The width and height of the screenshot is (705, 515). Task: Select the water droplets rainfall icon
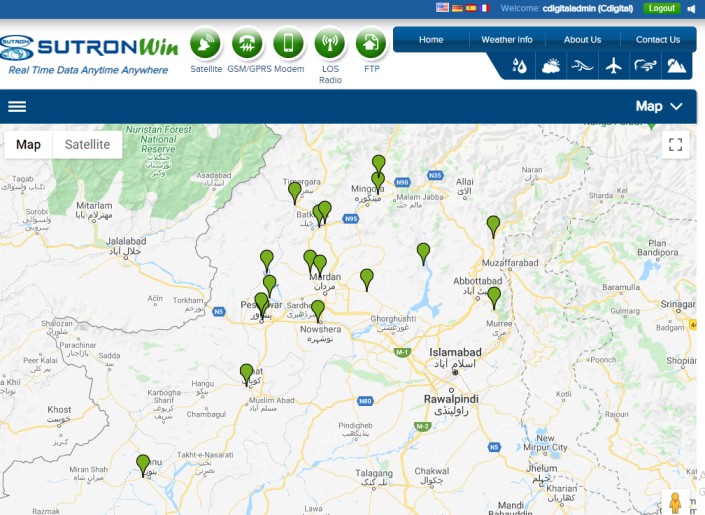point(519,67)
